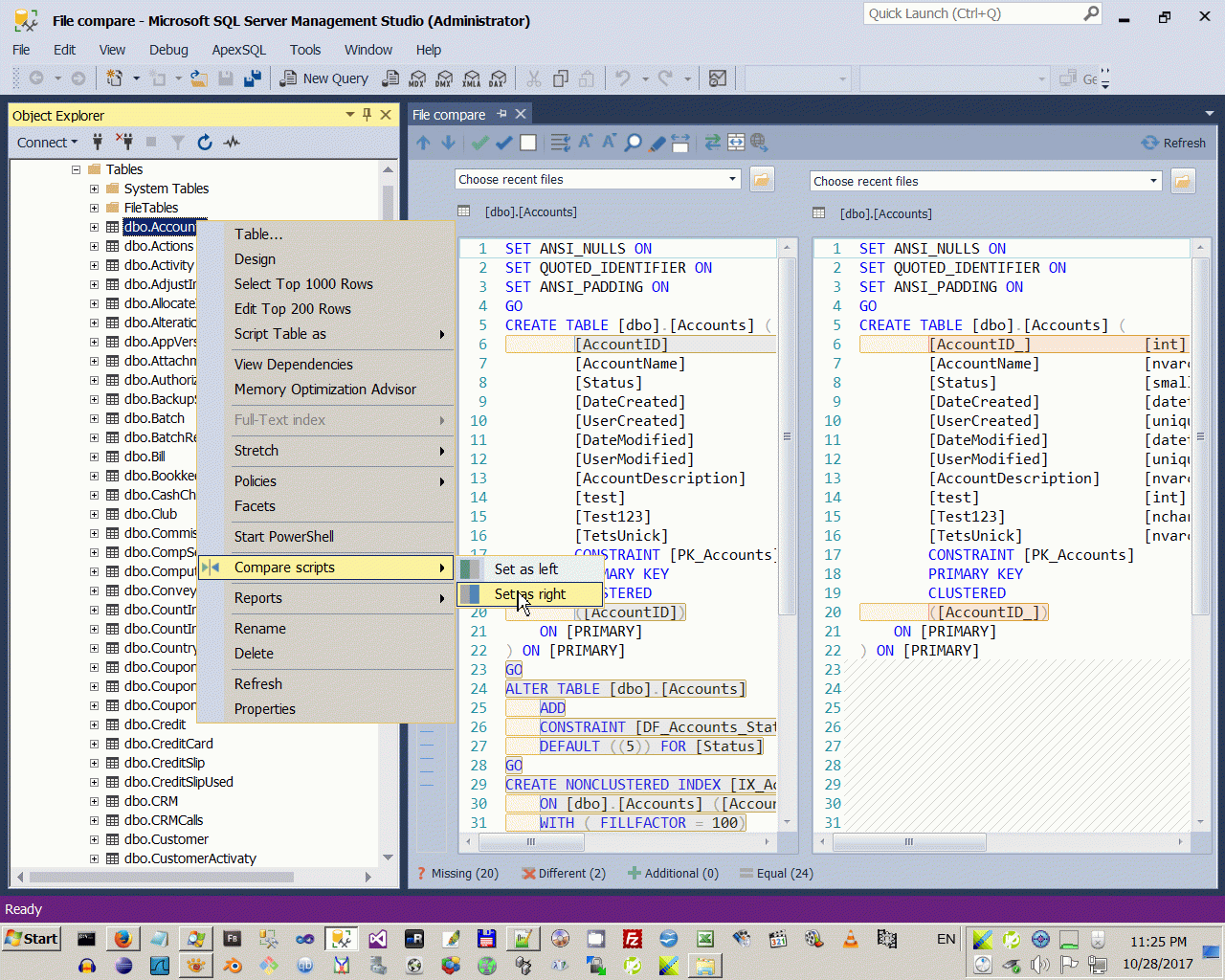1225x980 pixels.
Task: Open the ApexSQL menu in the menu bar
Action: tap(238, 50)
